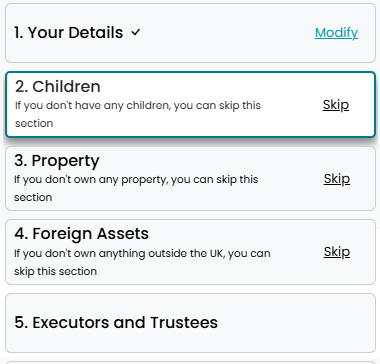This screenshot has width=380, height=364.
Task: Skip the Property section
Action: 337,179
